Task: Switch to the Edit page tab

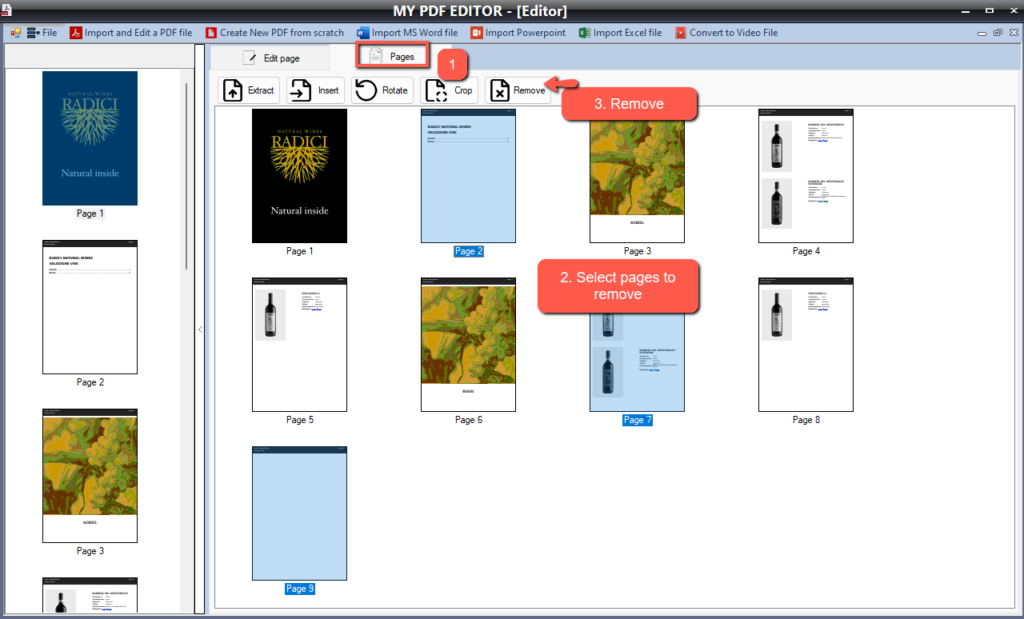Action: pos(272,58)
